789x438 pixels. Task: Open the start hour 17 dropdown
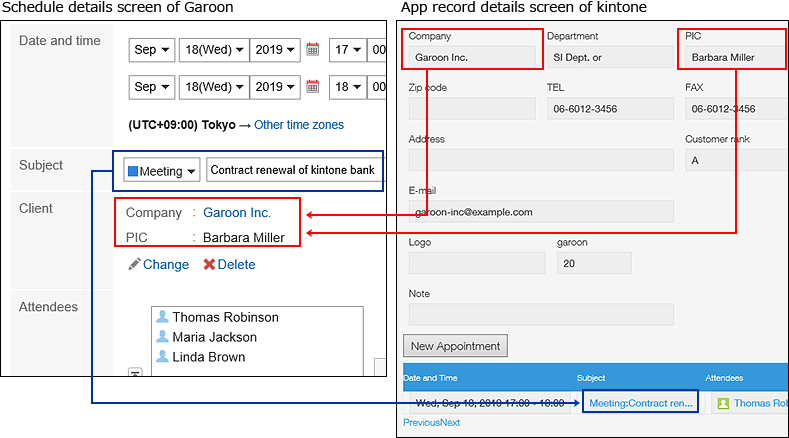click(348, 50)
